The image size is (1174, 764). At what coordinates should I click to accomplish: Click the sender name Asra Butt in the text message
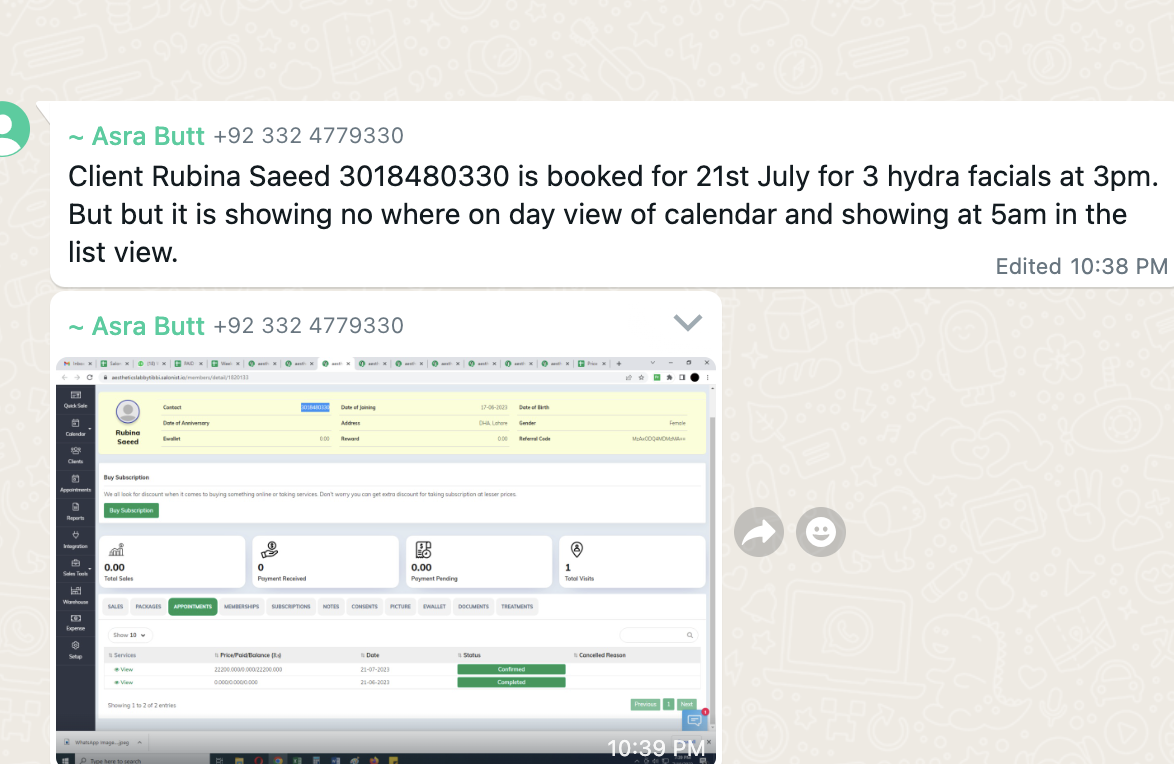click(147, 136)
